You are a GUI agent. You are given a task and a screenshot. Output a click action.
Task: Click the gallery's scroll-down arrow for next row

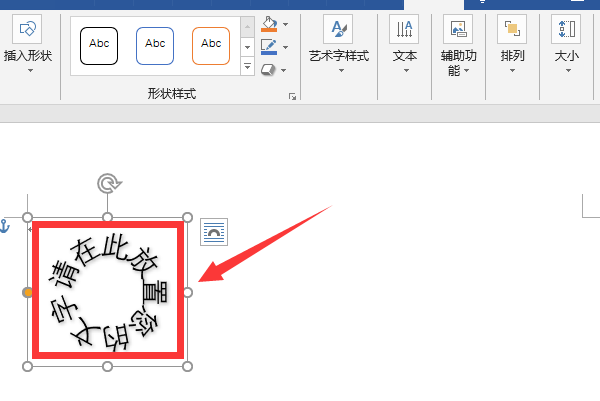tap(248, 47)
